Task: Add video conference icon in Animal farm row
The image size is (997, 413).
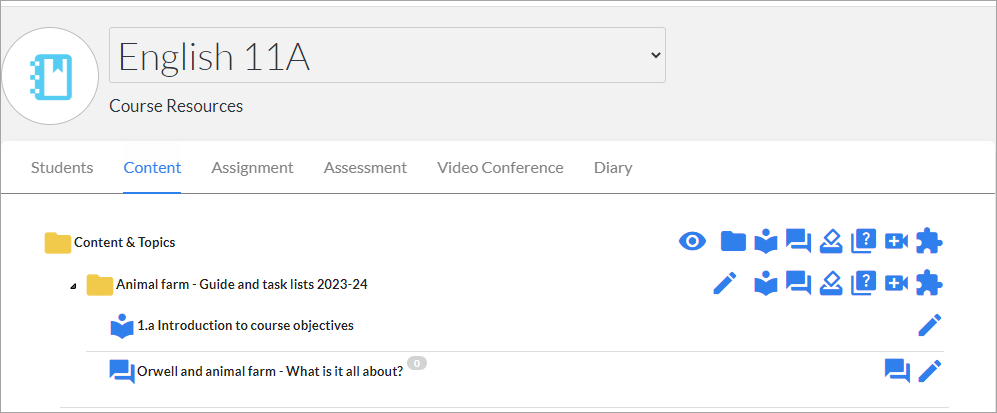Action: pos(896,283)
